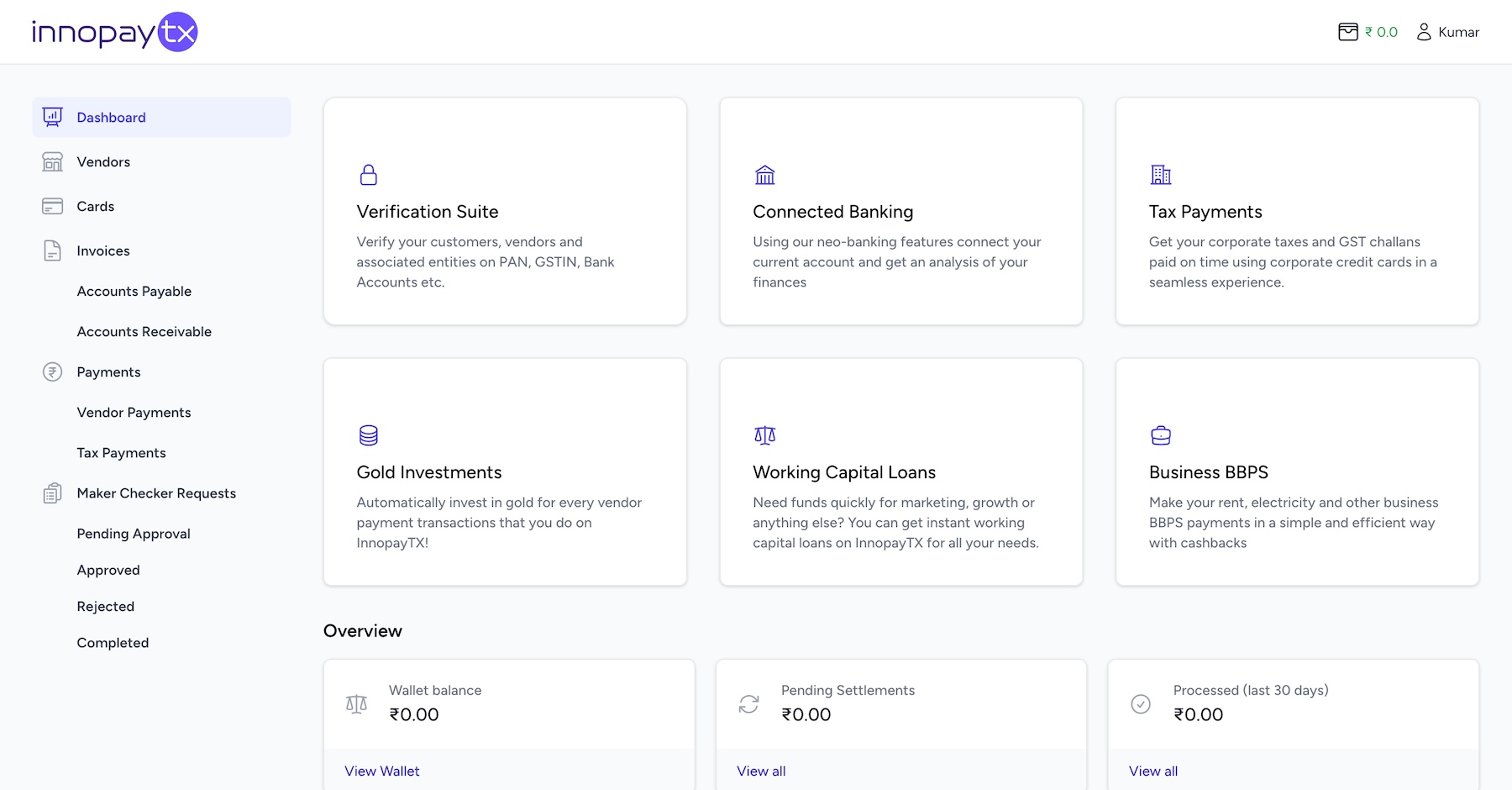Viewport: 1512px width, 790px height.
Task: Open Payments using the rupee icon
Action: (x=52, y=371)
